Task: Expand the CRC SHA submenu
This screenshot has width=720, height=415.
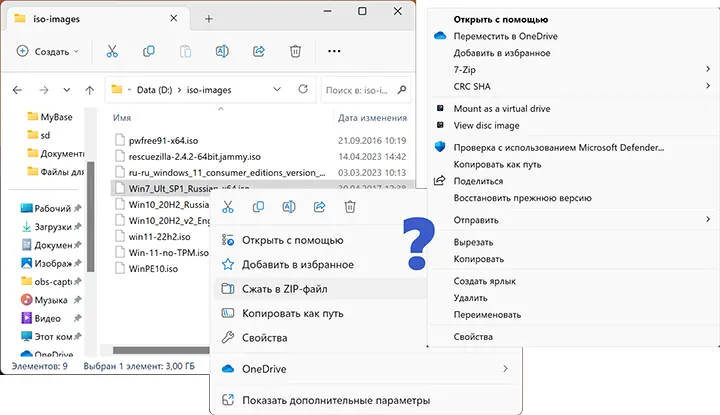Action: click(708, 86)
